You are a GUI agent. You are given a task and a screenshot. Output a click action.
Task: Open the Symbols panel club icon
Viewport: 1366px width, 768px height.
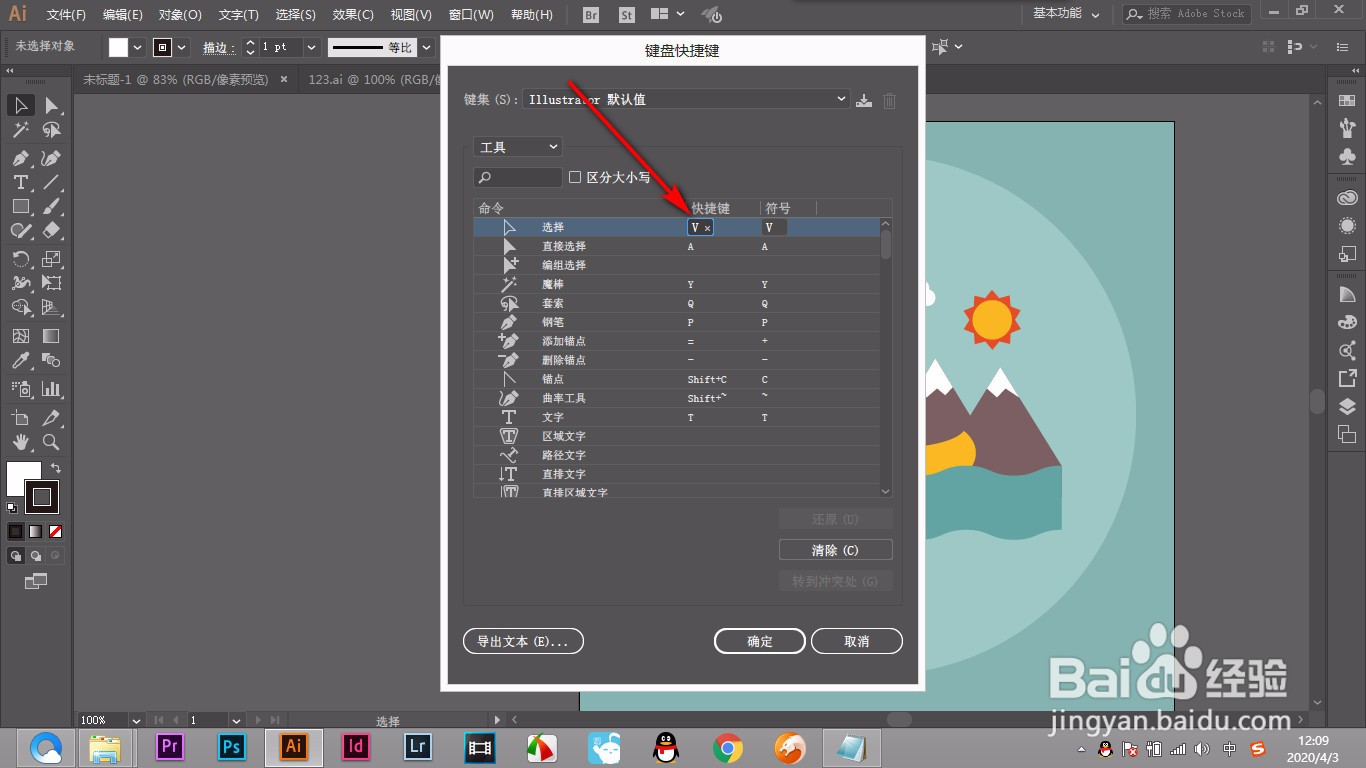coord(1347,157)
